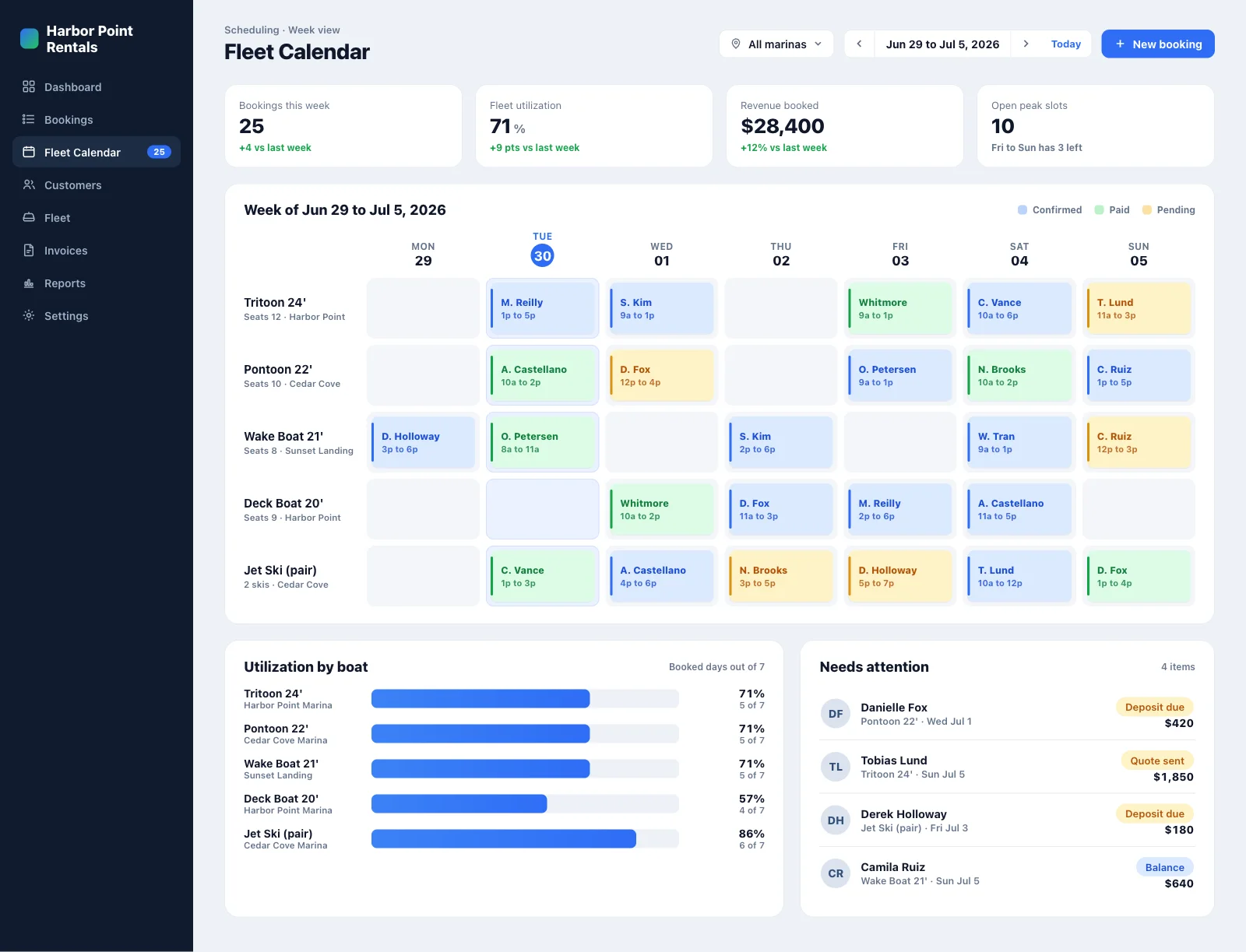This screenshot has width=1246, height=952.
Task: Click the Today link
Action: (x=1065, y=44)
